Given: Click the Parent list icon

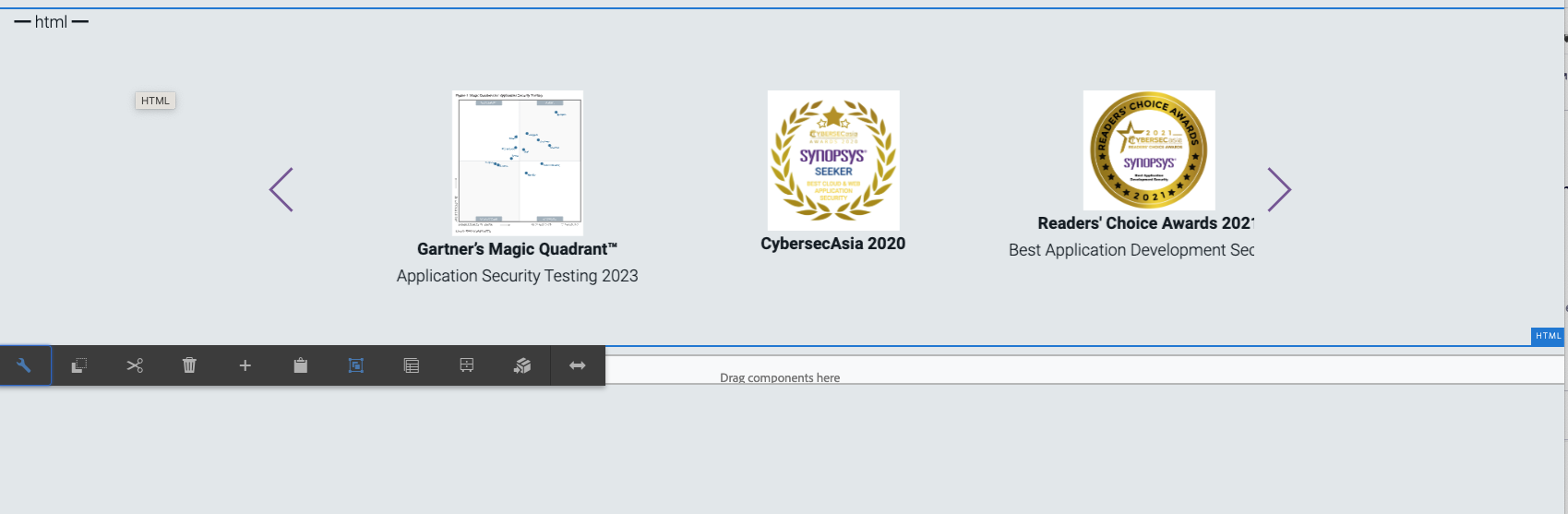Looking at the screenshot, I should 412,365.
